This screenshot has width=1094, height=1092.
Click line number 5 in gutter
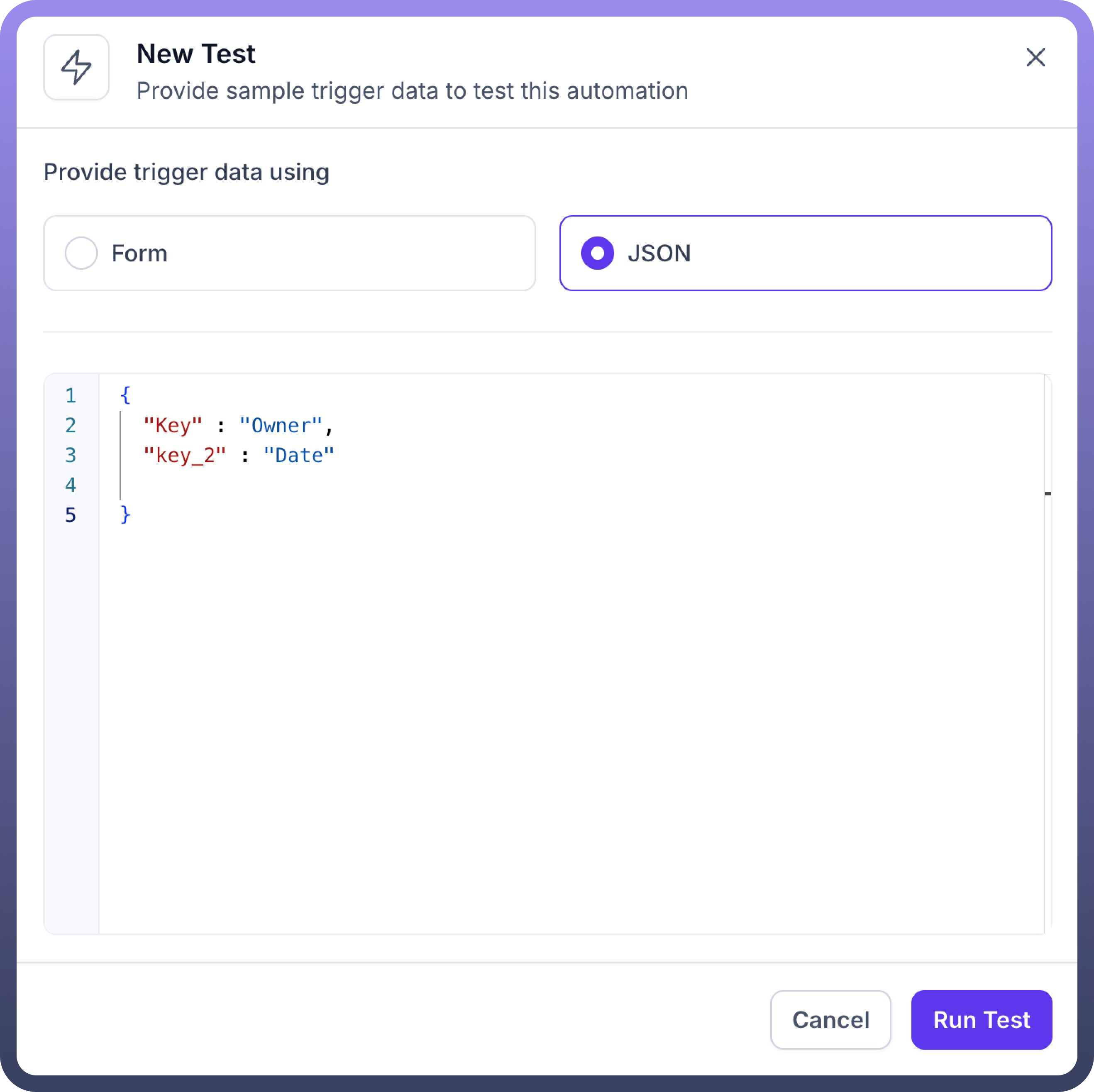70,515
